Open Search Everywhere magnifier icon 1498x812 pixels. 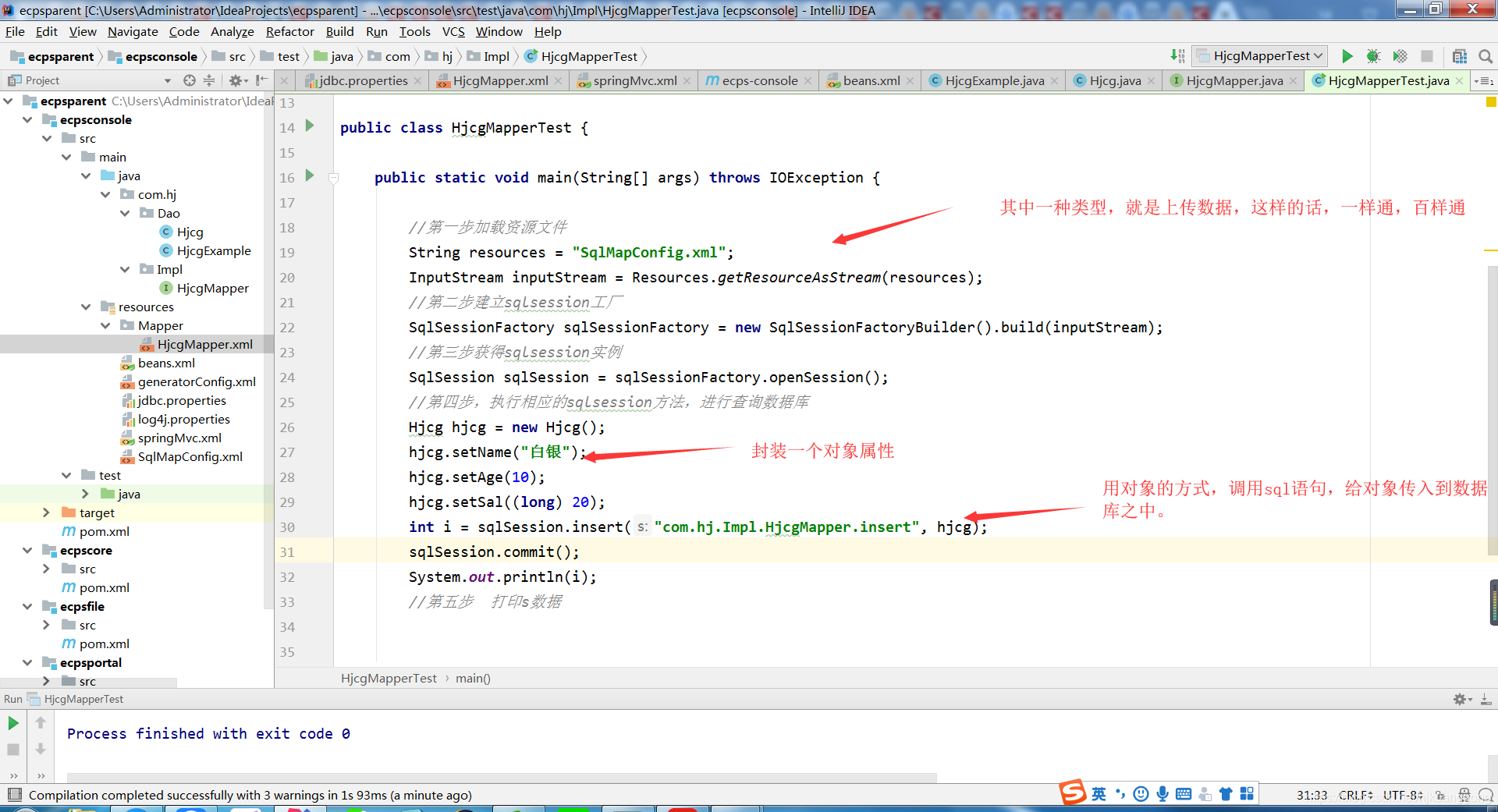click(x=1486, y=56)
